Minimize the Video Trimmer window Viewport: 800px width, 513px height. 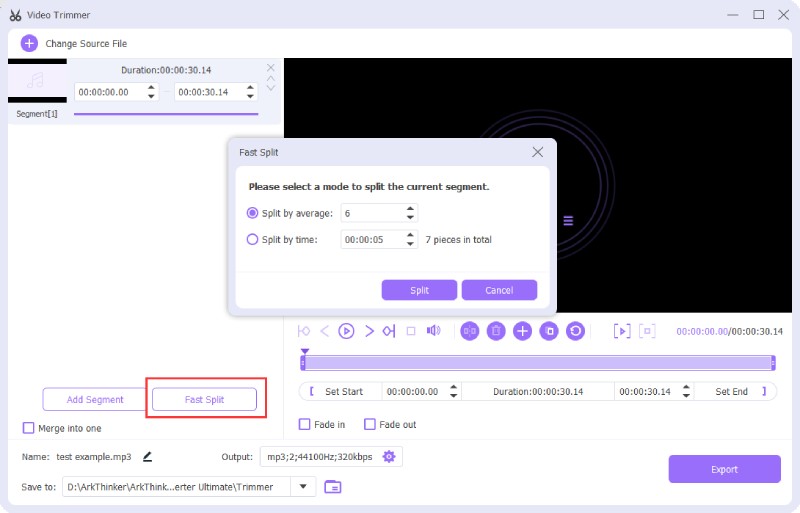(x=733, y=15)
